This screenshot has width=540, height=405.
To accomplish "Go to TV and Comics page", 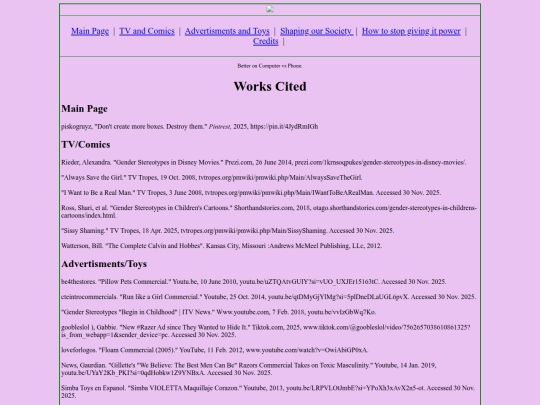I will [147, 31].
